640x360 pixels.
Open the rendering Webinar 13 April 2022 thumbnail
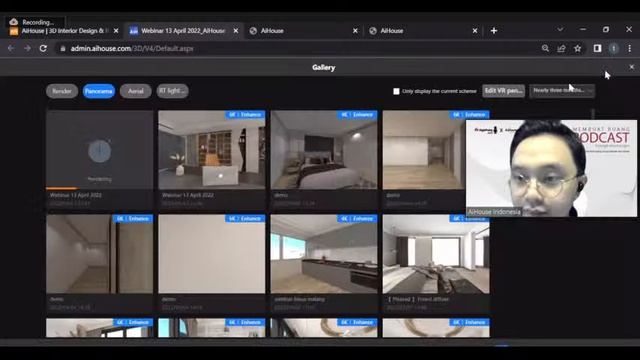coord(100,149)
